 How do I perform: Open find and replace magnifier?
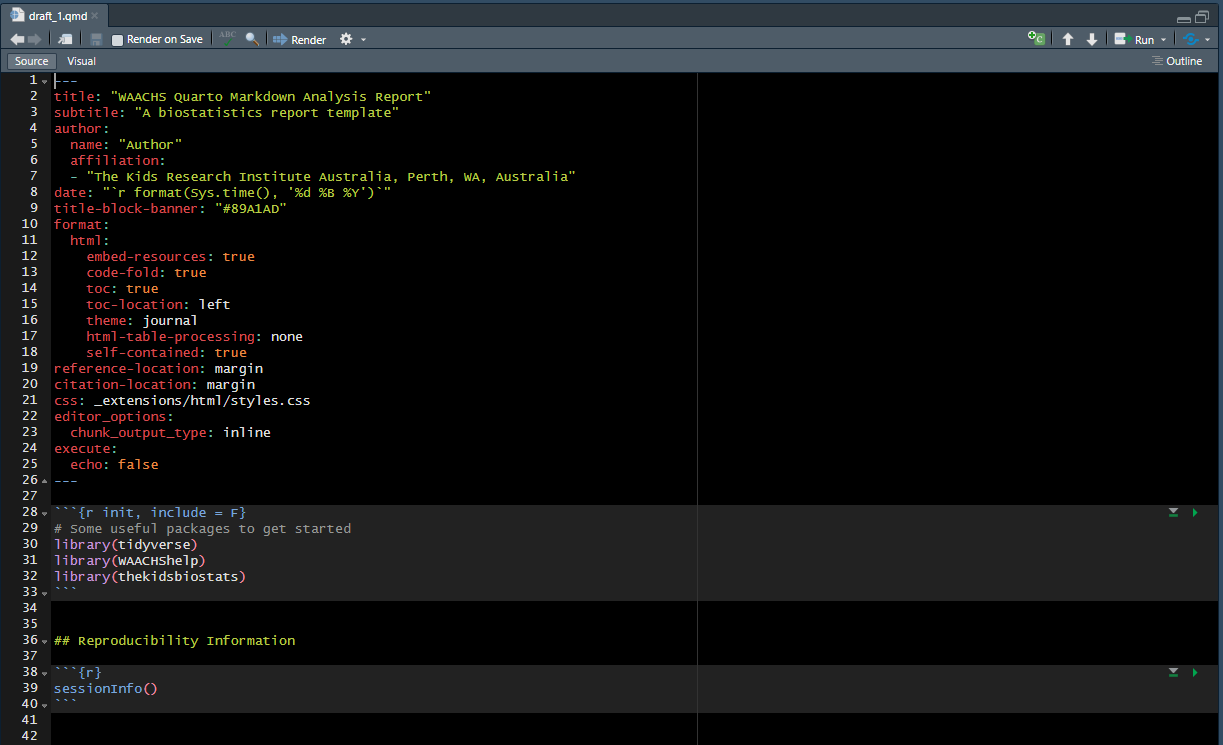click(x=252, y=39)
